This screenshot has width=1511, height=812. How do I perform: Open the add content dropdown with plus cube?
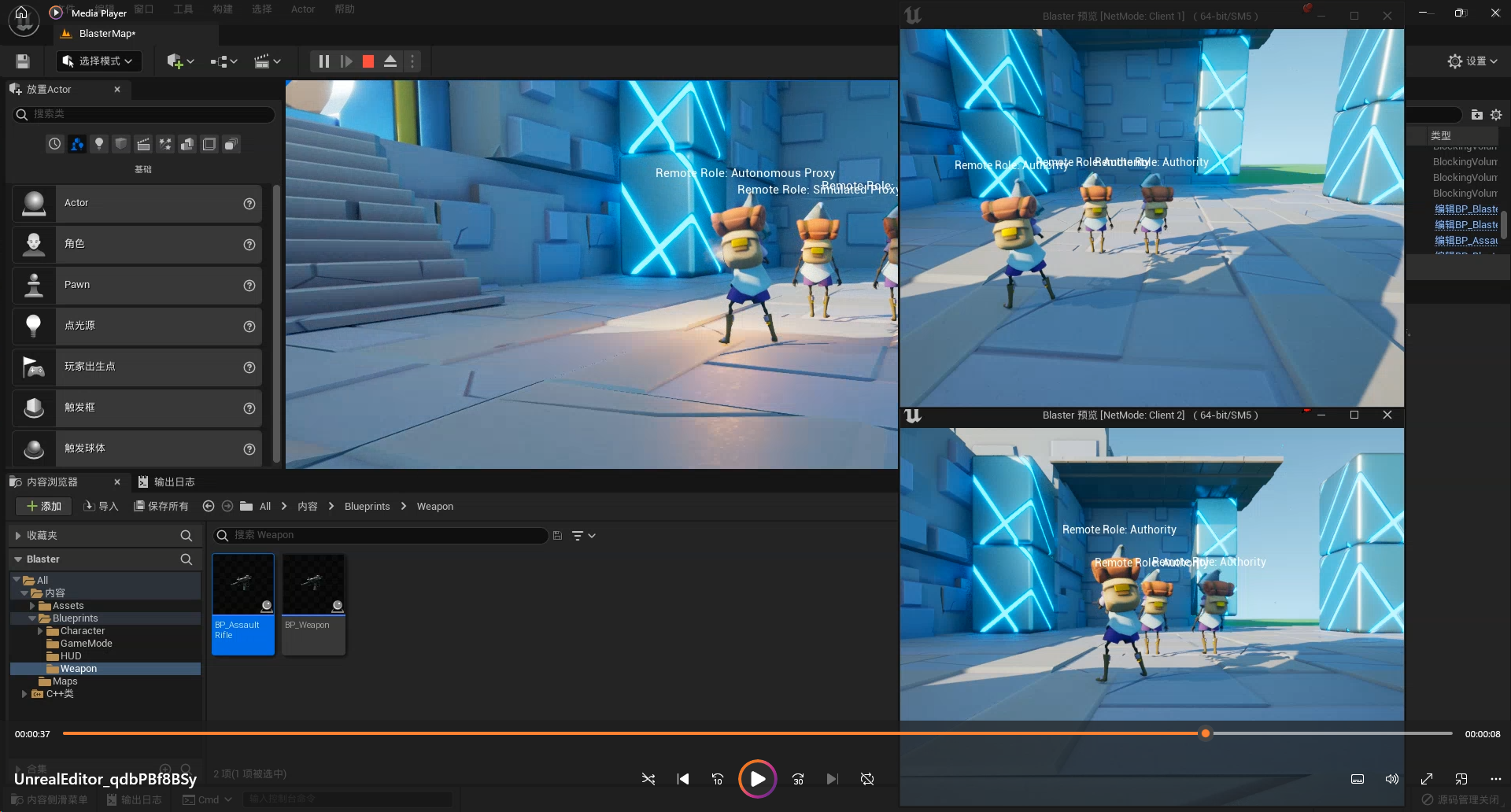click(180, 61)
